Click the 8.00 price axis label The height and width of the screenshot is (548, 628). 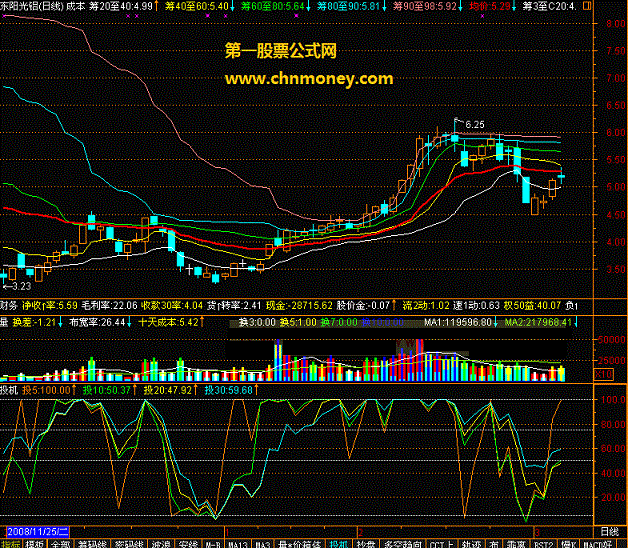point(615,24)
